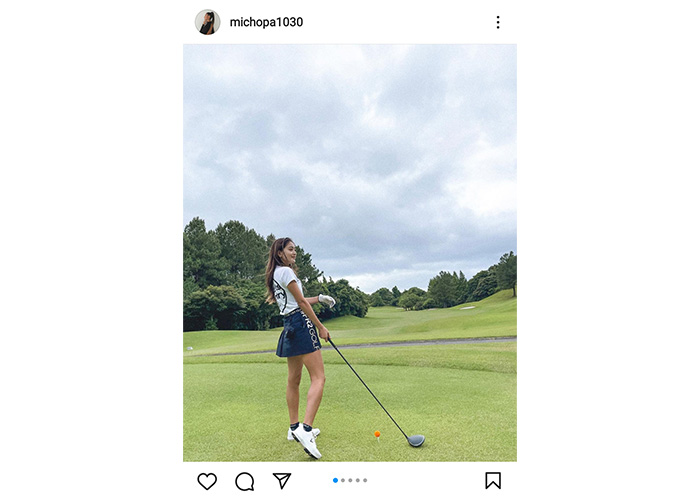Open comments with the speech bubble icon
700x500 pixels.
[x=245, y=482]
